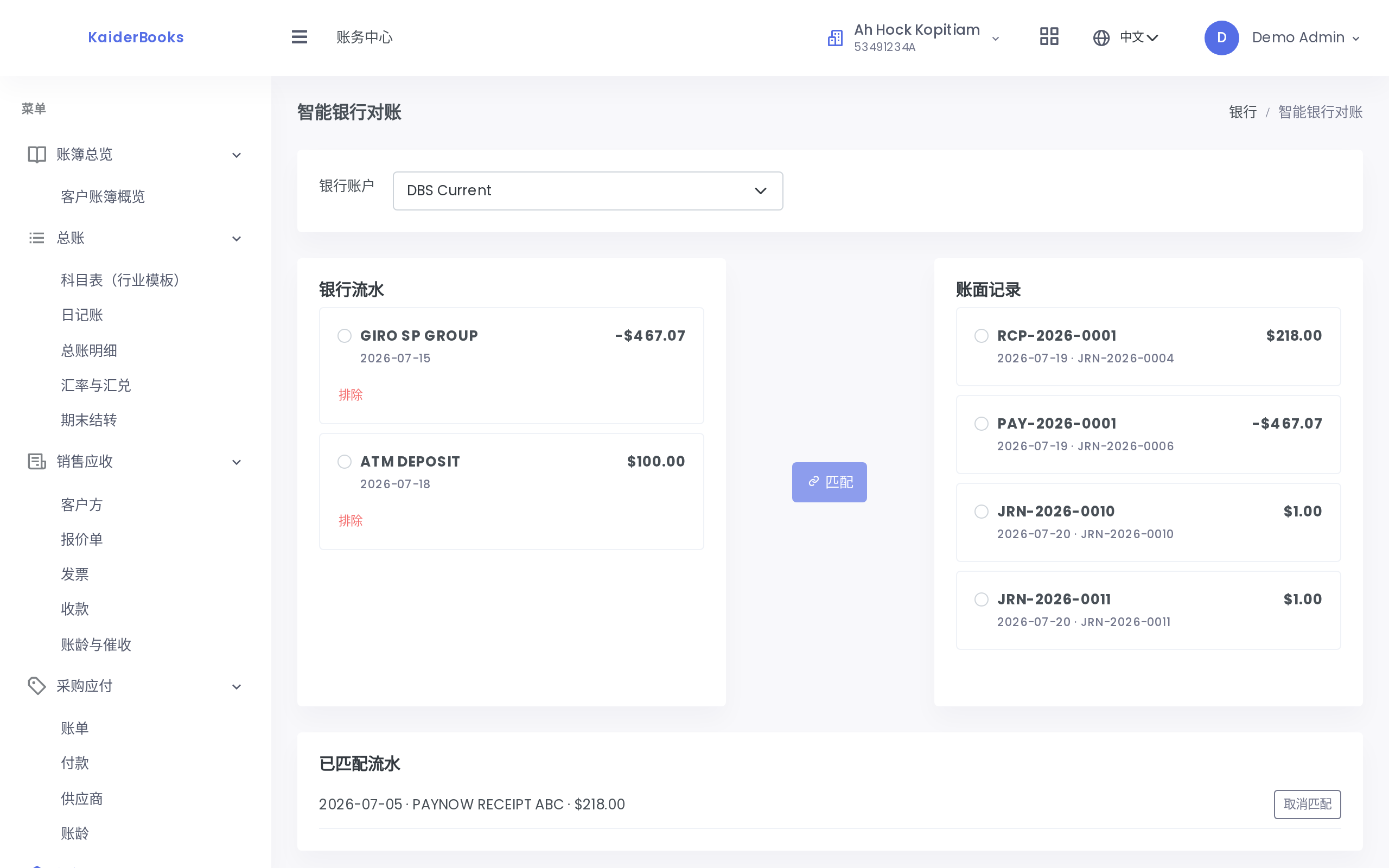
Task: Click 排除 under GIRO SP GROUP
Action: click(x=351, y=395)
